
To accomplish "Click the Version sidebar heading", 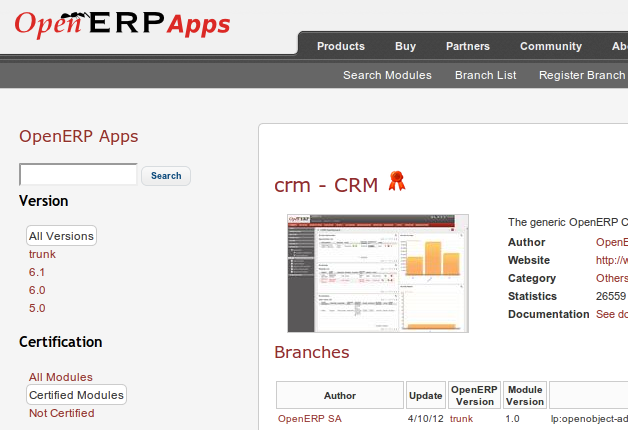I will [x=44, y=201].
